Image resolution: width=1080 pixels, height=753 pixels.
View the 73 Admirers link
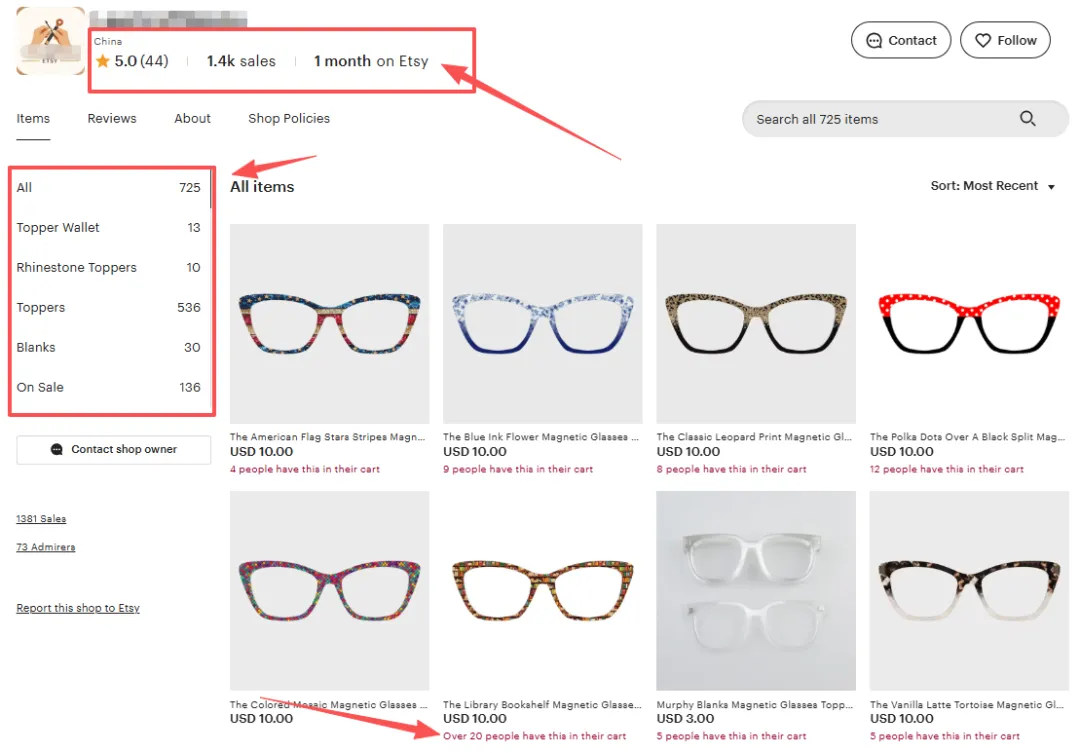point(46,547)
